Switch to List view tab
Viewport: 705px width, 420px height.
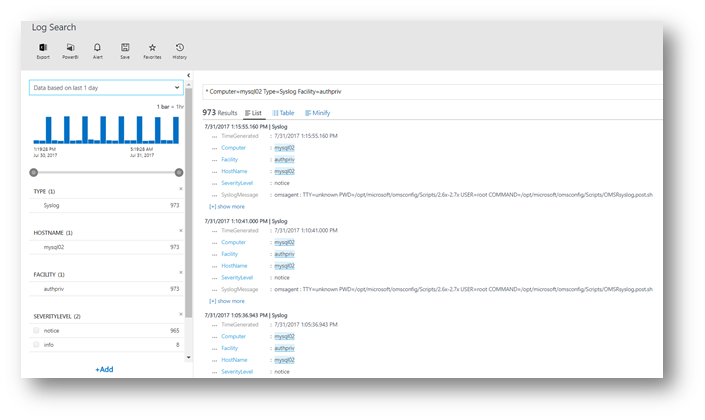click(x=253, y=113)
